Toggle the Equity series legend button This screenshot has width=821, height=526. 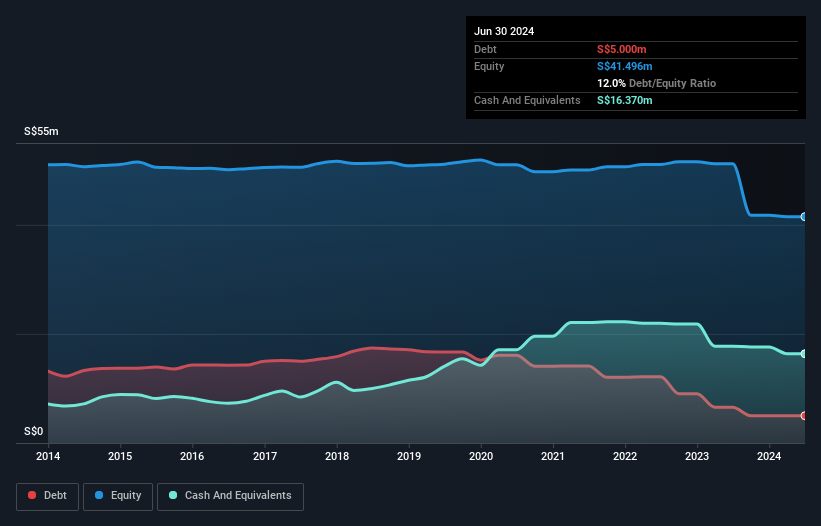[118, 496]
